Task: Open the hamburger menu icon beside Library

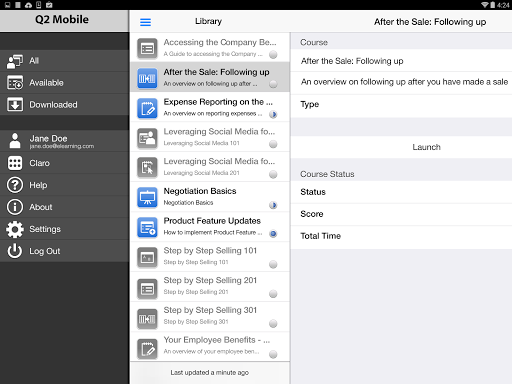Action: (145, 22)
